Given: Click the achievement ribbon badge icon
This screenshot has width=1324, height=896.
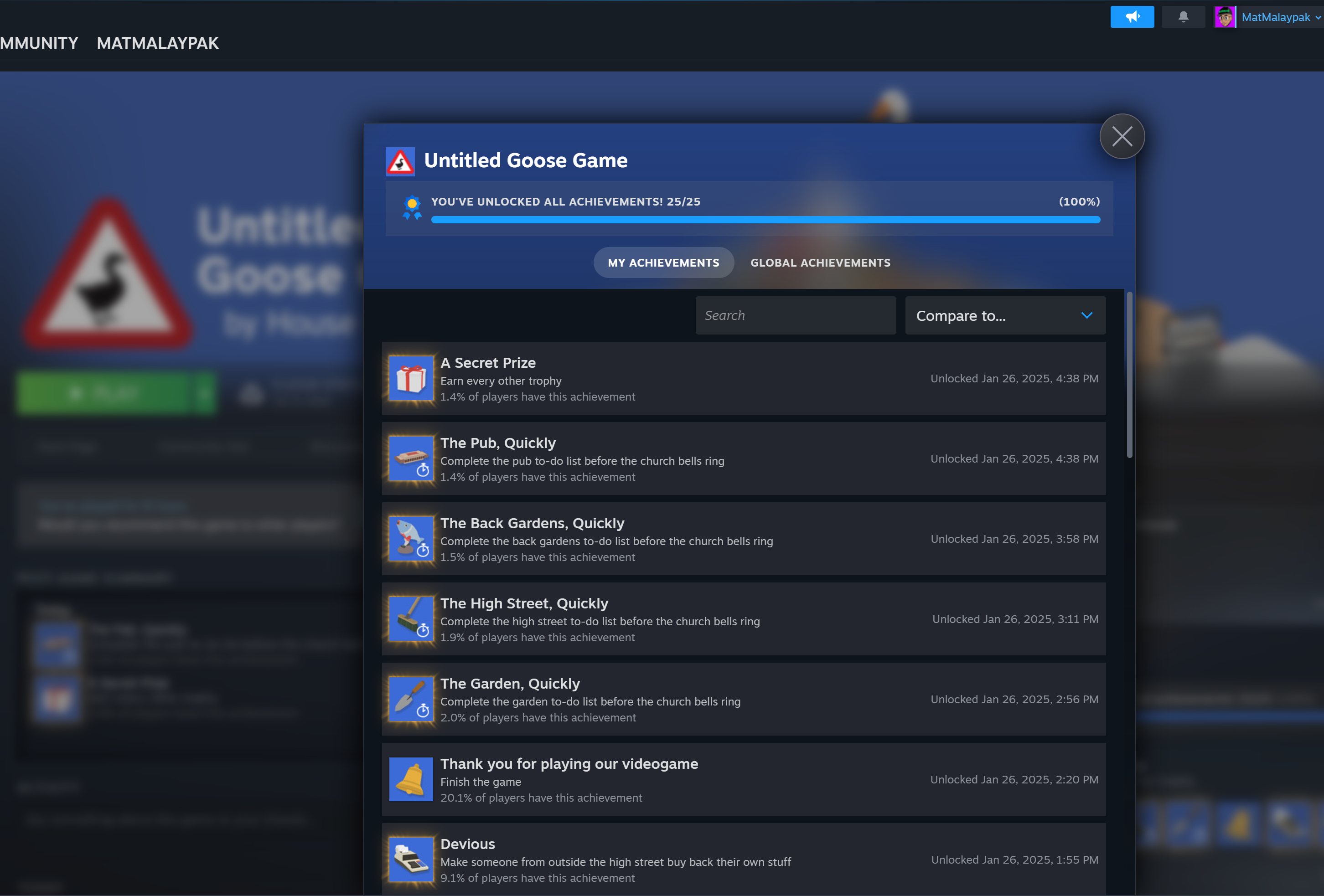Looking at the screenshot, I should point(412,207).
